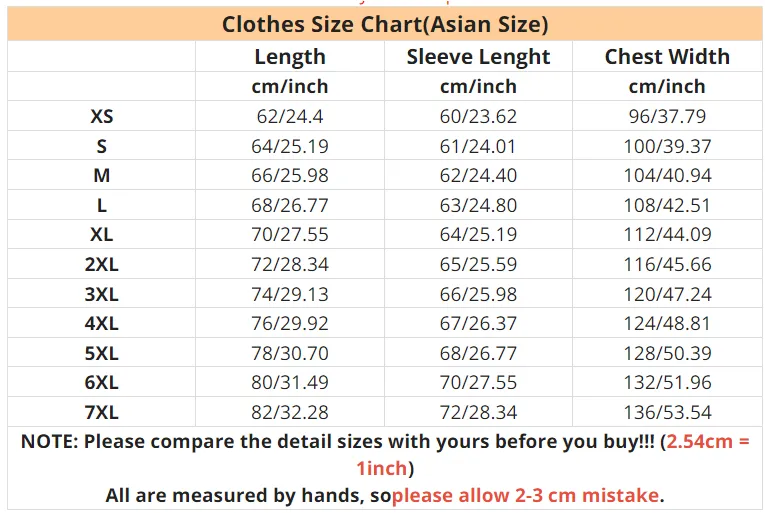Screen dimensions: 765x513
Task: Click the 4XL size row label
Action: click(101, 323)
